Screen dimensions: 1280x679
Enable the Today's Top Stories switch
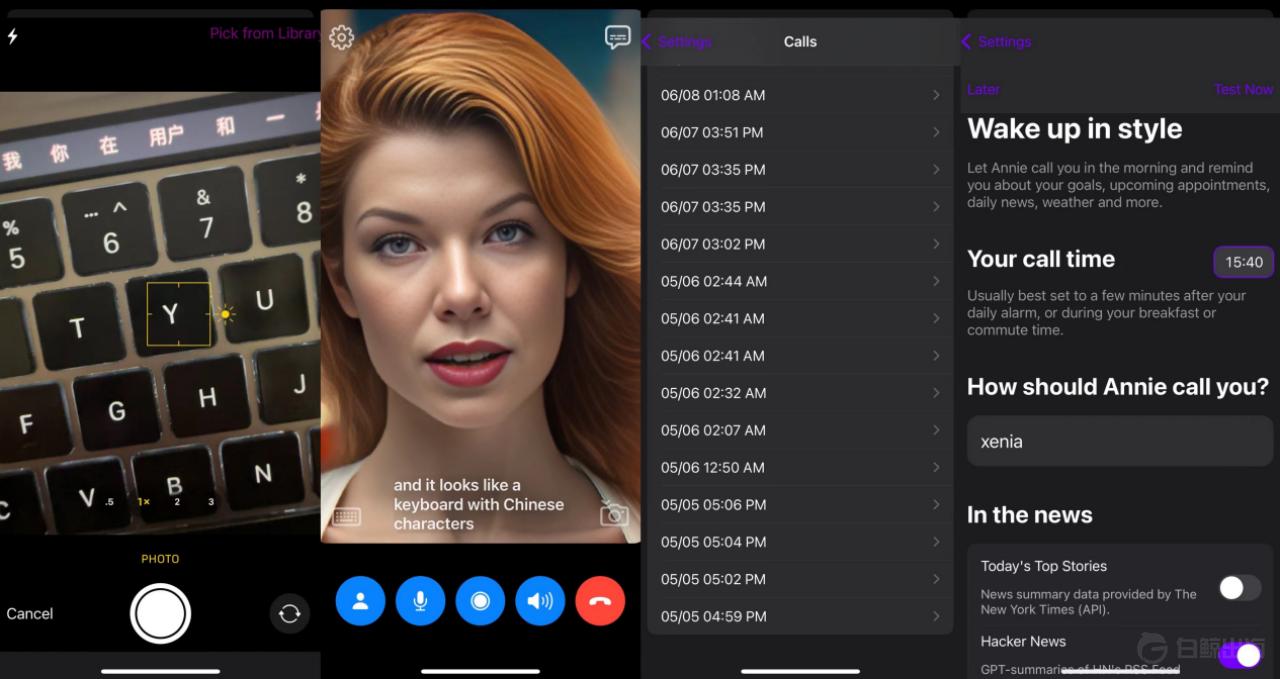1240,587
